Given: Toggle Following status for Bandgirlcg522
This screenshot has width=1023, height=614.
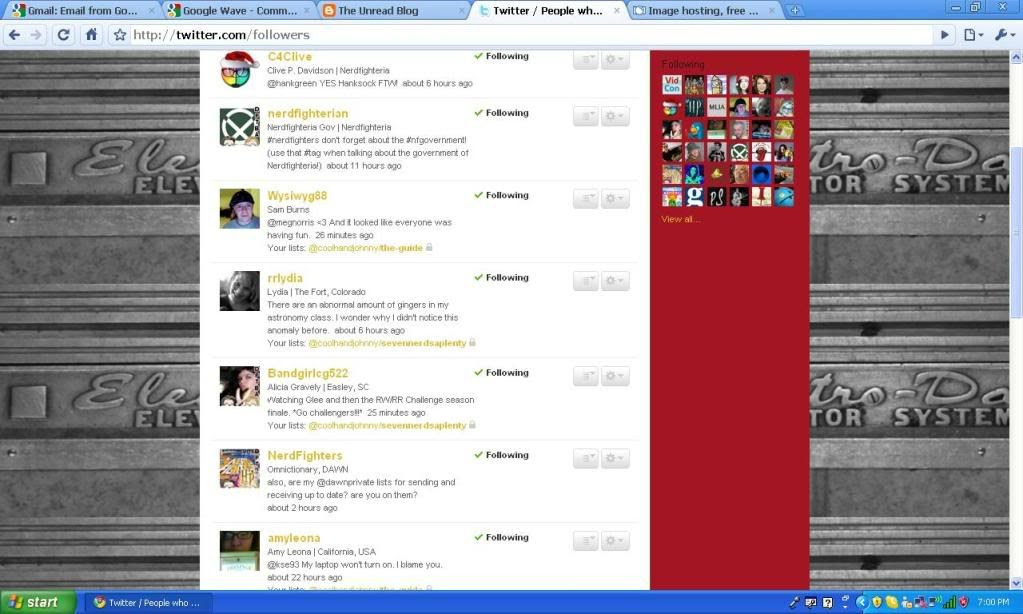Looking at the screenshot, I should tap(501, 373).
